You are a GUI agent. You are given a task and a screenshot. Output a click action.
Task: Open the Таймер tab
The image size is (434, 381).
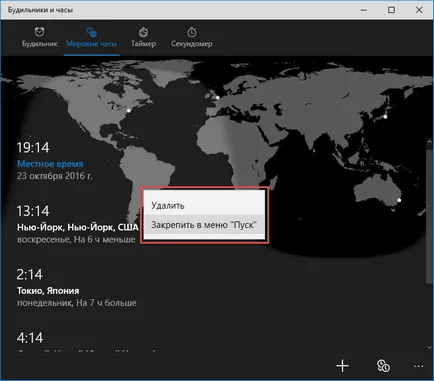[x=143, y=37]
